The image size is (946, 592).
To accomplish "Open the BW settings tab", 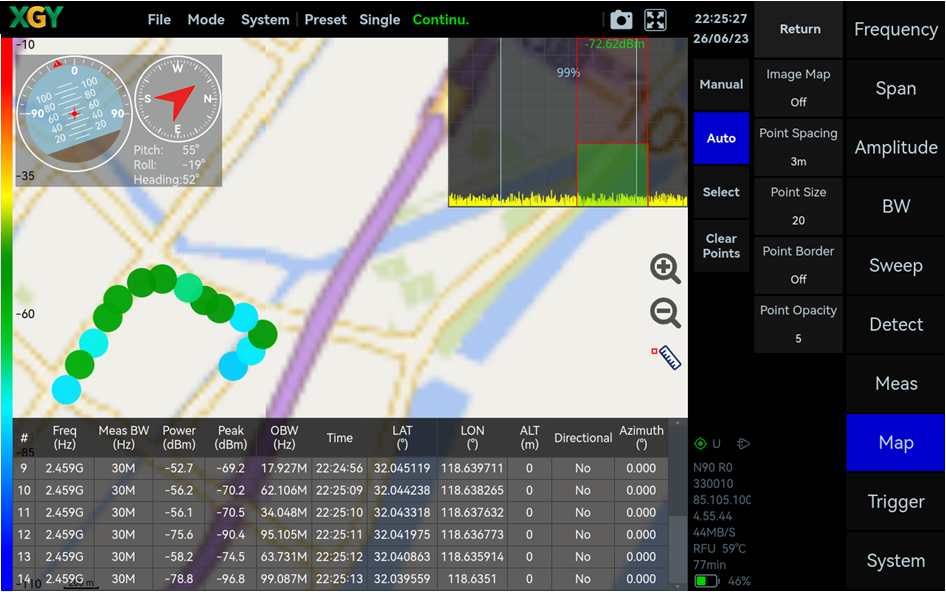I will [x=896, y=206].
